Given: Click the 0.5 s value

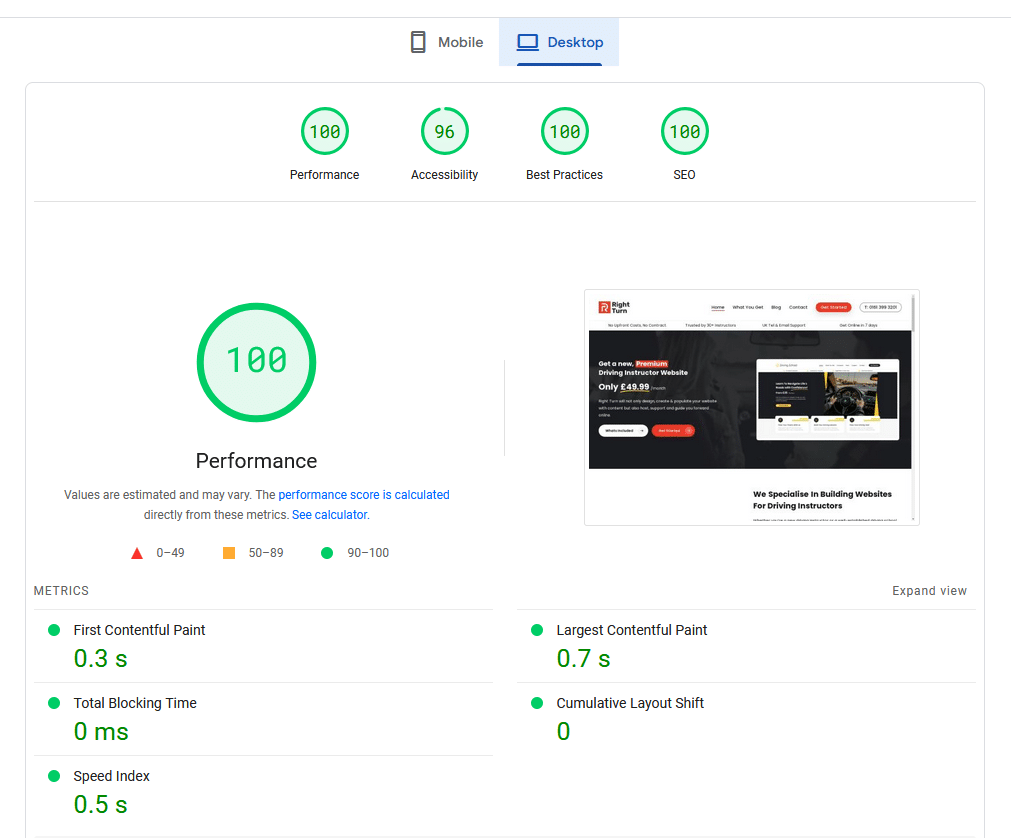Looking at the screenshot, I should point(101,804).
